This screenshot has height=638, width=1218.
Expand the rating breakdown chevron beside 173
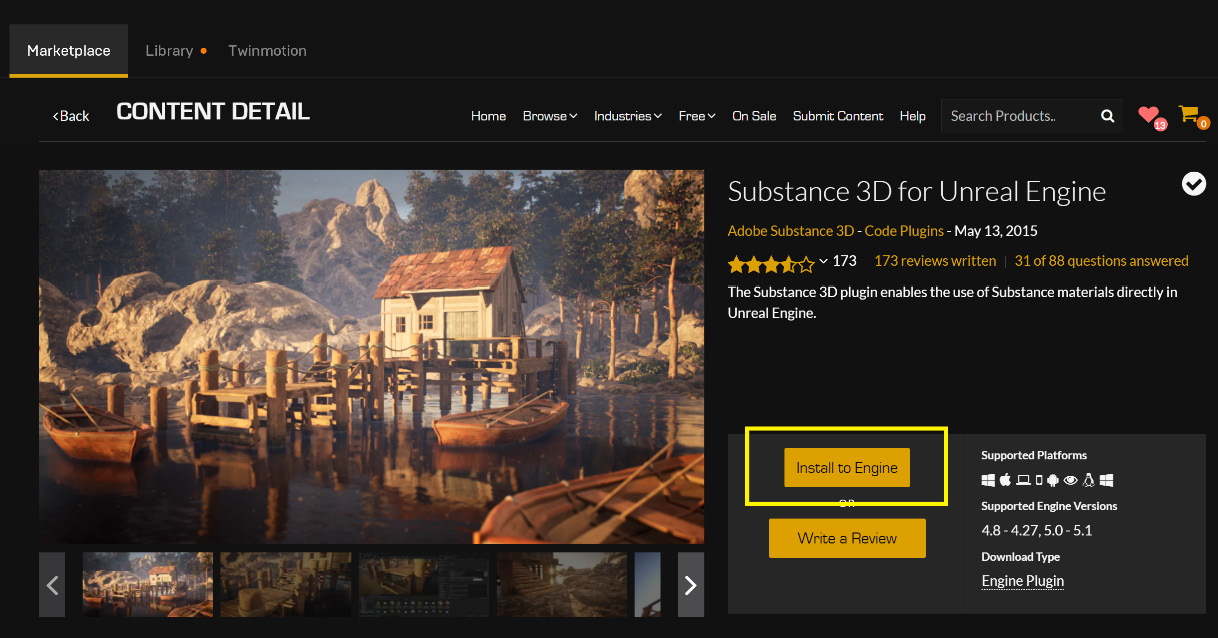point(823,261)
